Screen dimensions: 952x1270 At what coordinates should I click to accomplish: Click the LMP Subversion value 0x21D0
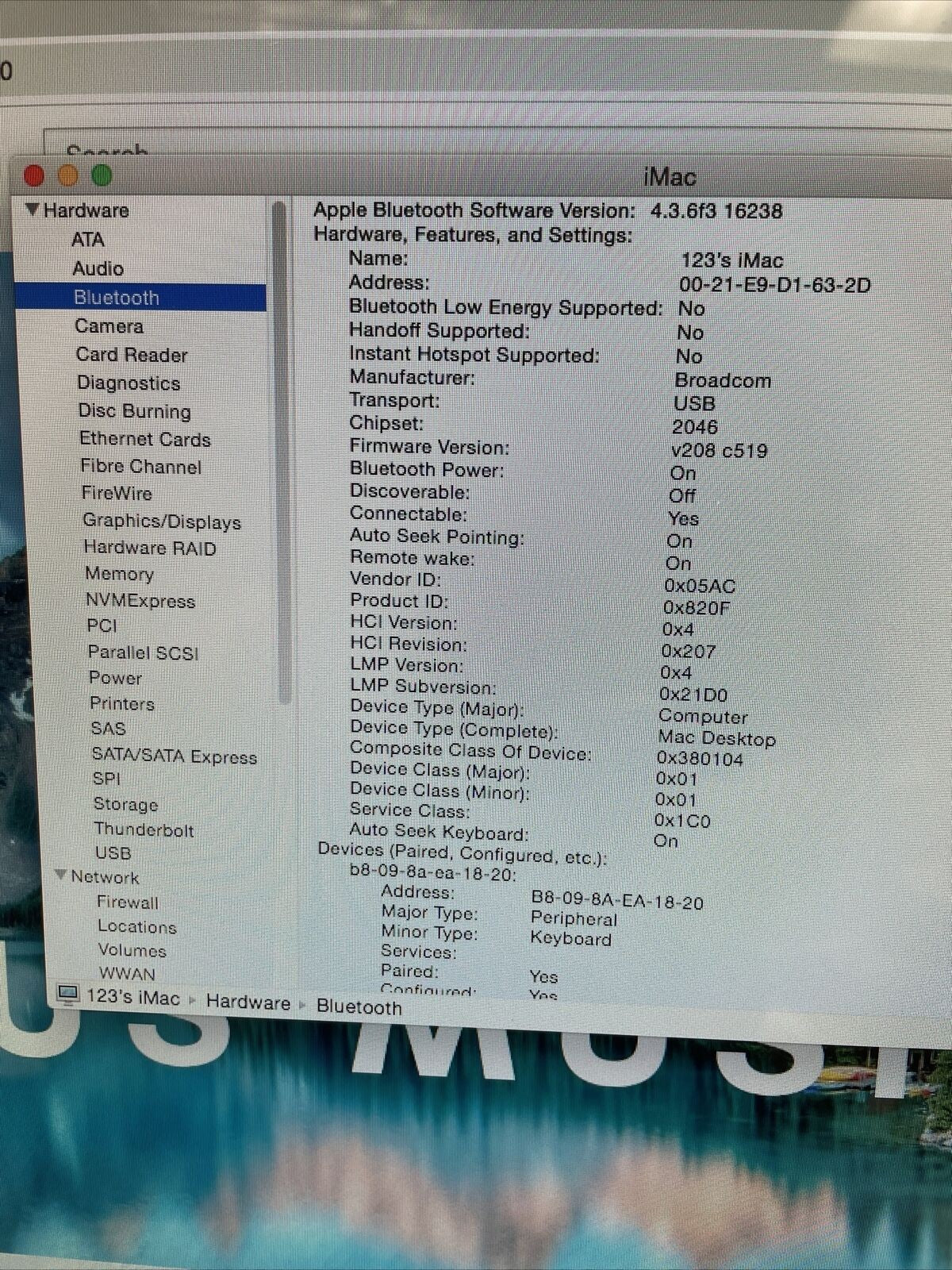[693, 695]
